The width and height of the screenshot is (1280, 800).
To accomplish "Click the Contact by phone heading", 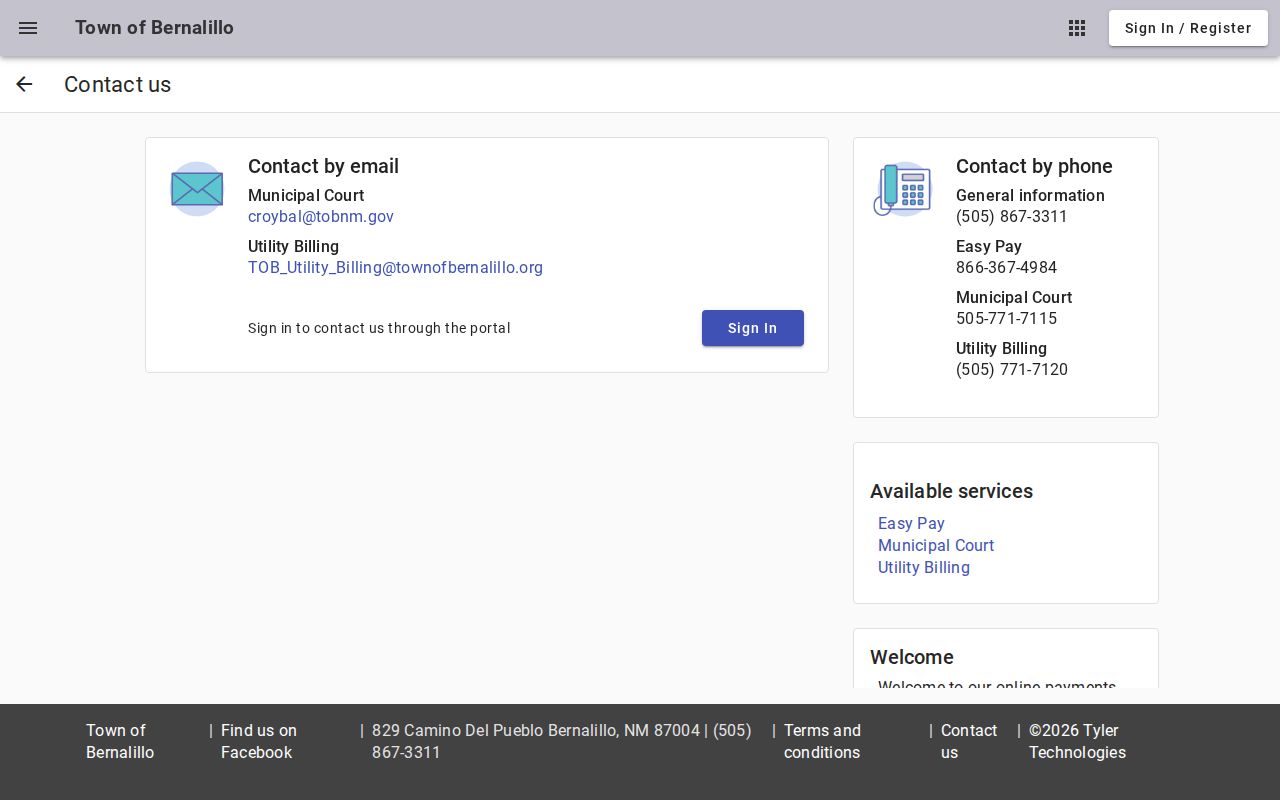I will pos(1034,166).
